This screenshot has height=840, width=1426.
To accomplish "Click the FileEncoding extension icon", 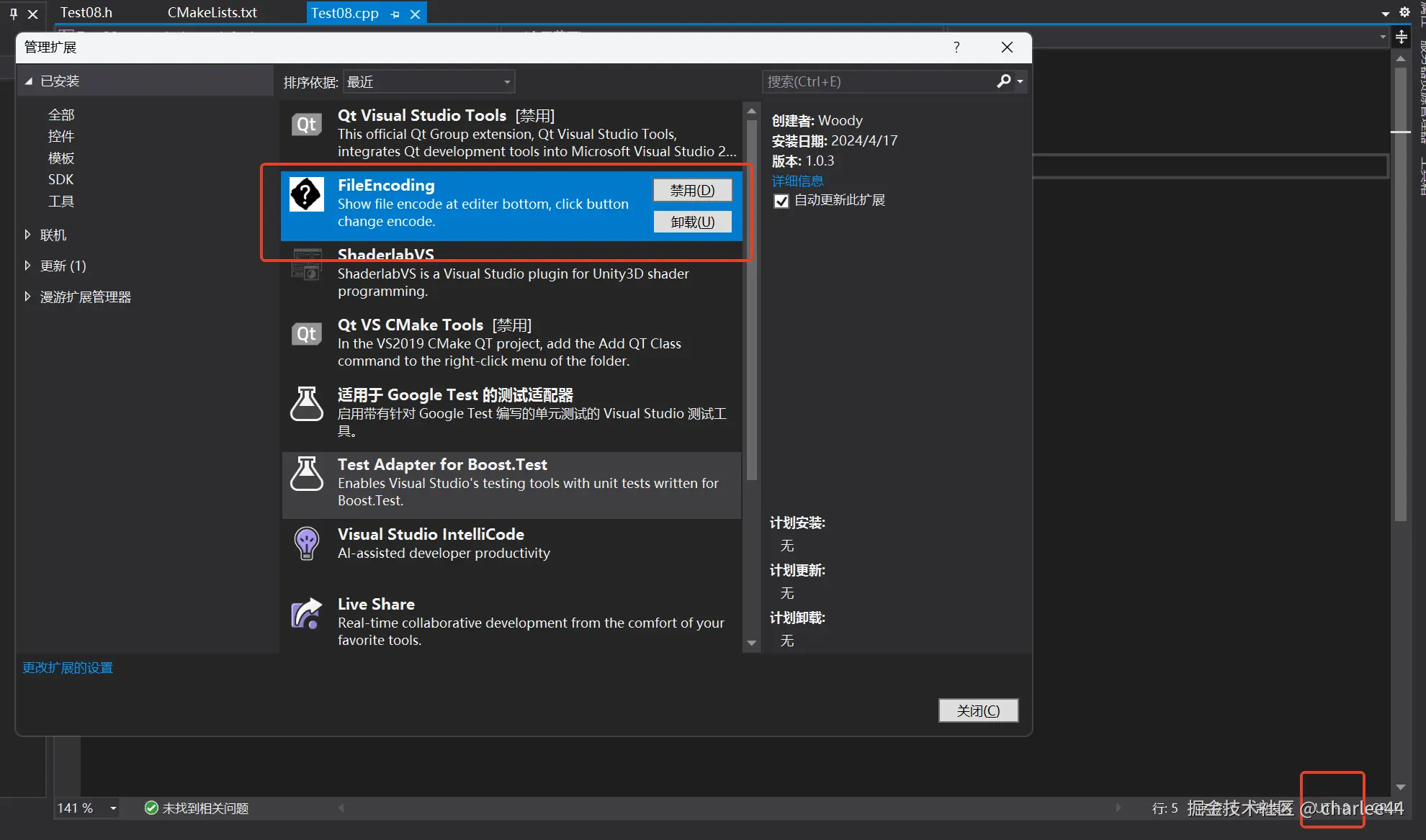I will (307, 194).
